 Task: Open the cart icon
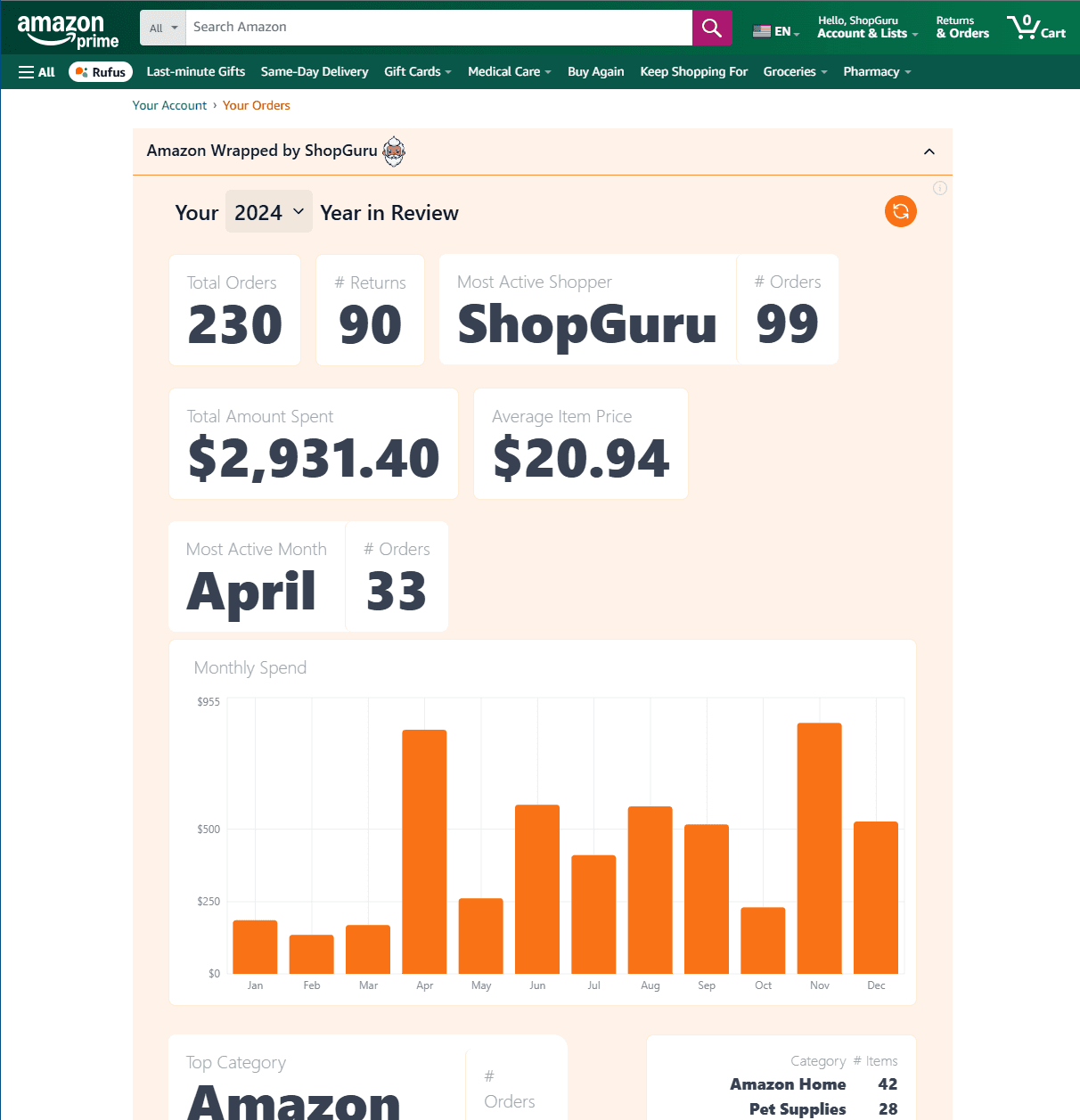point(1036,28)
